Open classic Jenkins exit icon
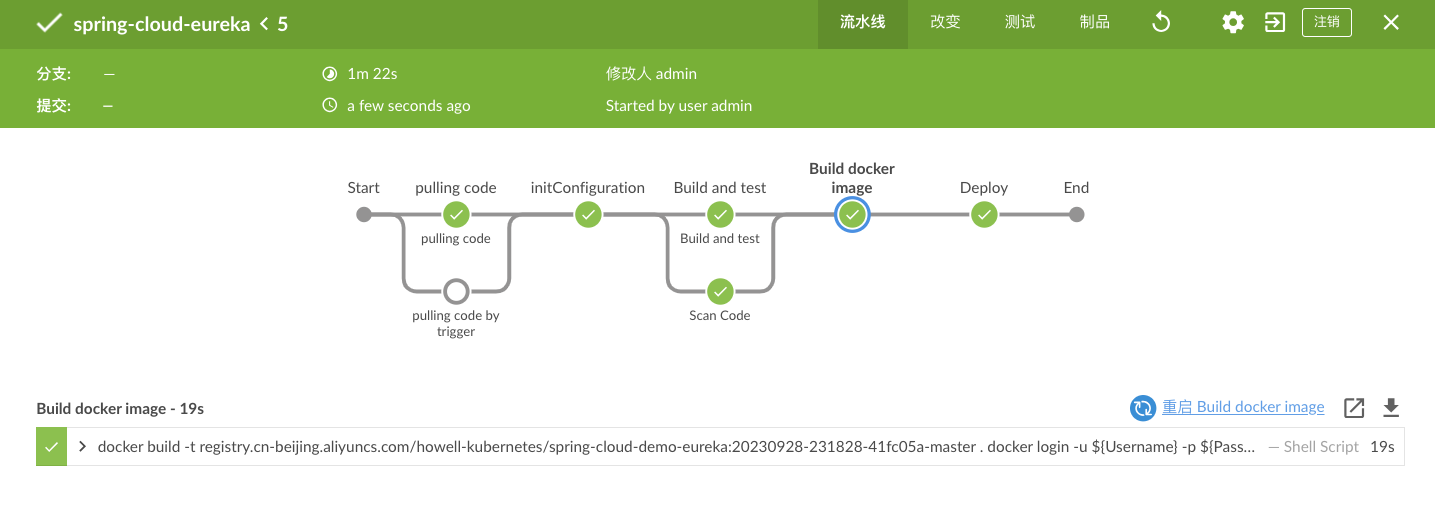Screen dimensions: 1435x529 pyautogui.click(x=1275, y=23)
